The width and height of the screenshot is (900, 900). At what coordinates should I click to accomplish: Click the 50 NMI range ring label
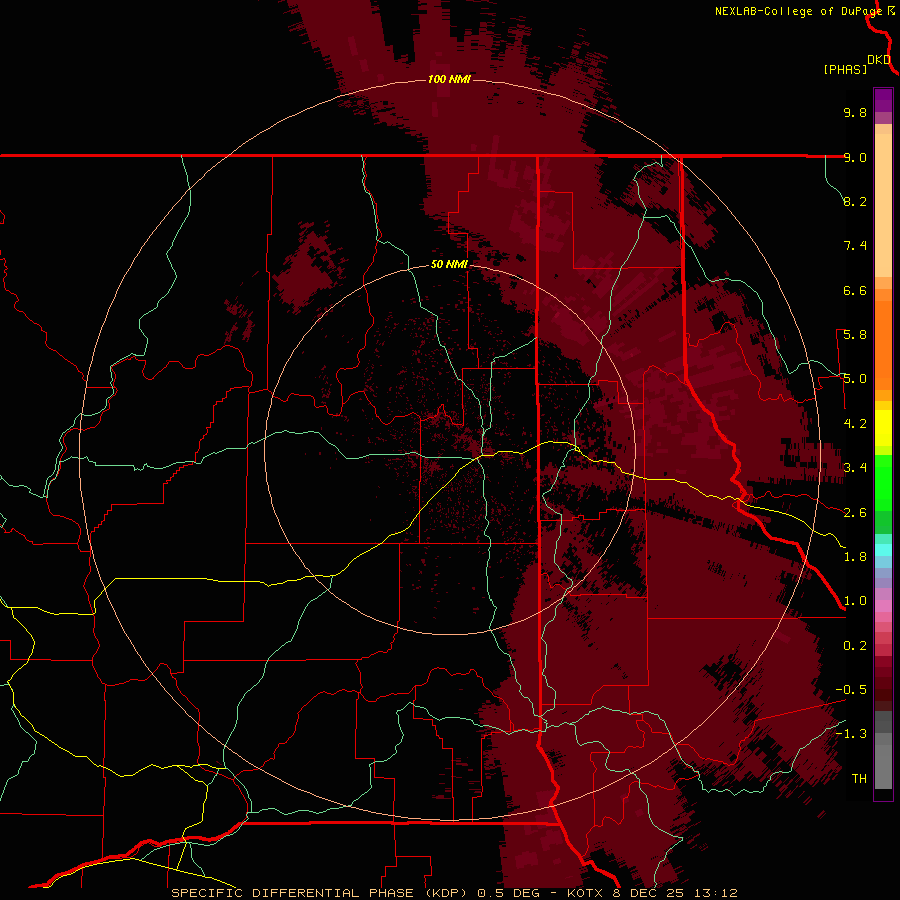click(x=449, y=264)
